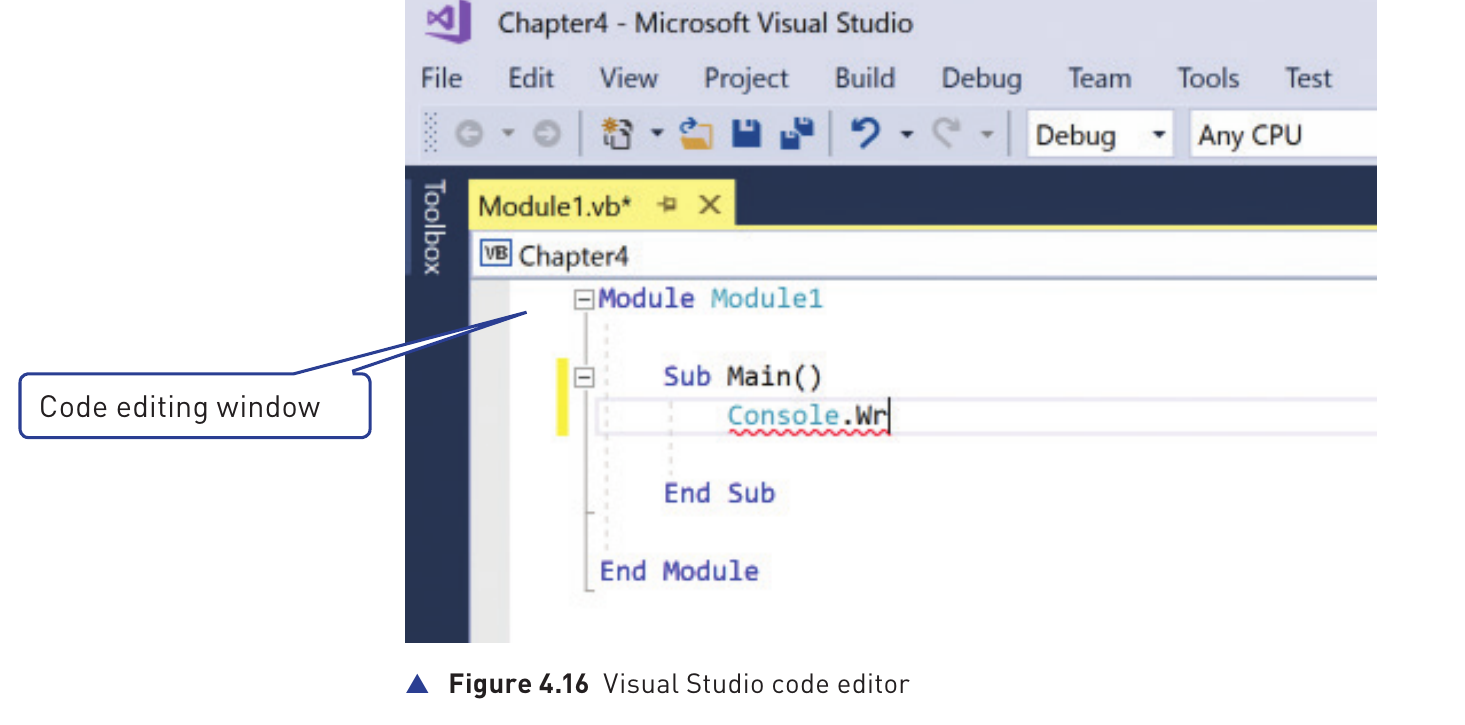Click the Save All icon
This screenshot has width=1465, height=725.
(x=797, y=134)
